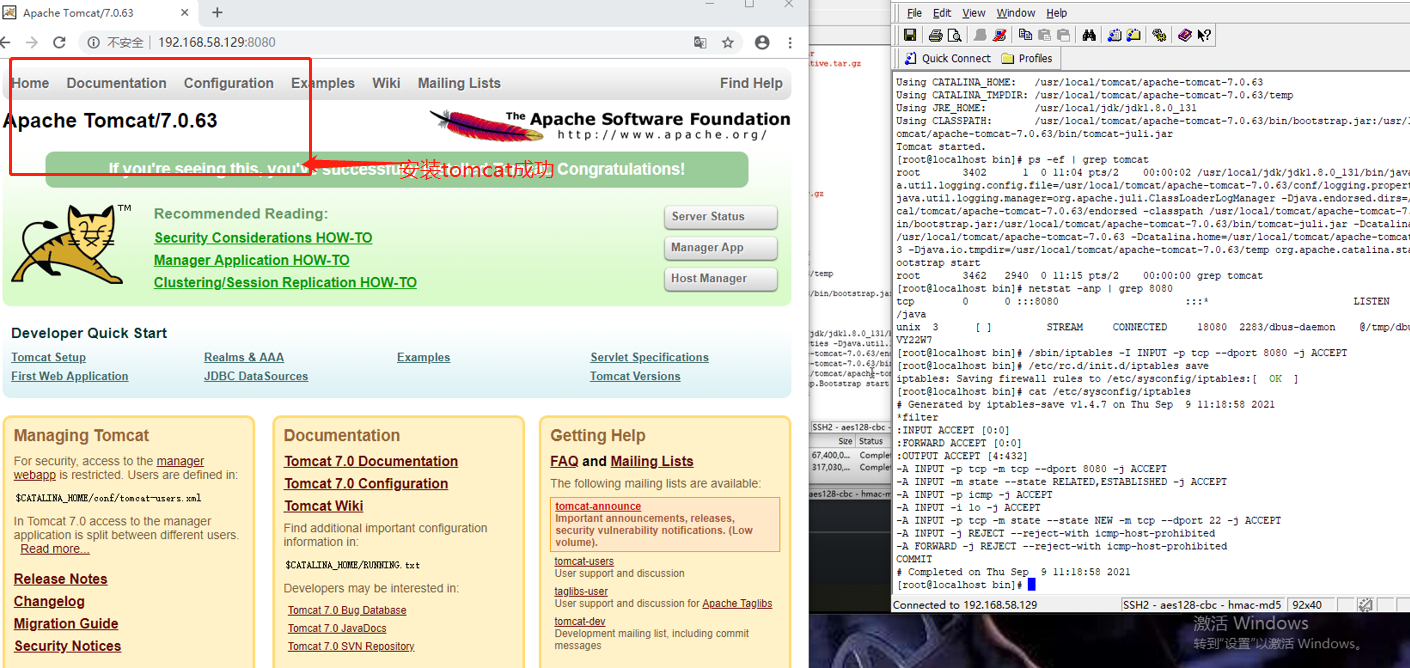This screenshot has width=1410, height=668.
Task: Open the Profiles folder dropdown
Action: [x=1026, y=58]
